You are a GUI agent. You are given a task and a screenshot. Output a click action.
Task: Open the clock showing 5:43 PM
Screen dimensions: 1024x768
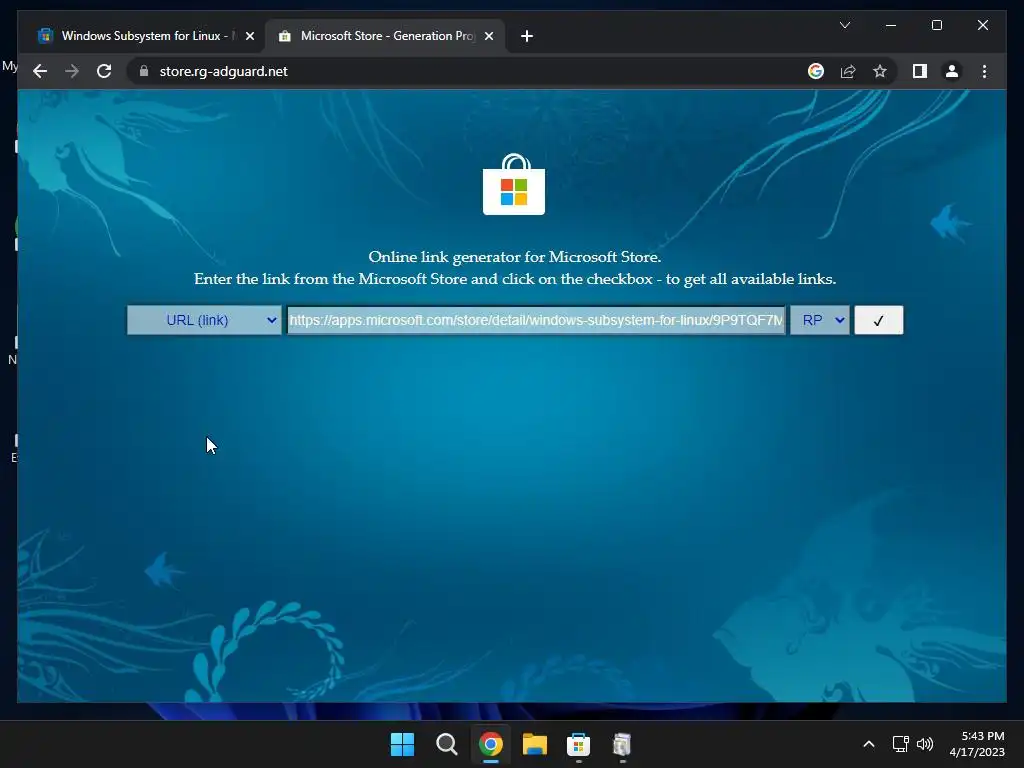pos(977,744)
